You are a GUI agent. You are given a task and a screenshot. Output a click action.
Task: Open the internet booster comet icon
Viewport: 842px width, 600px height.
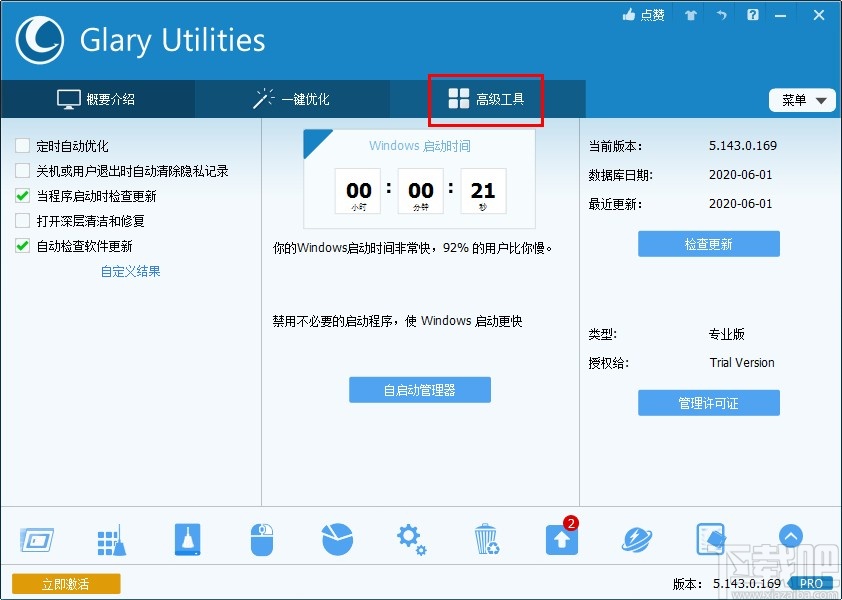(x=637, y=537)
